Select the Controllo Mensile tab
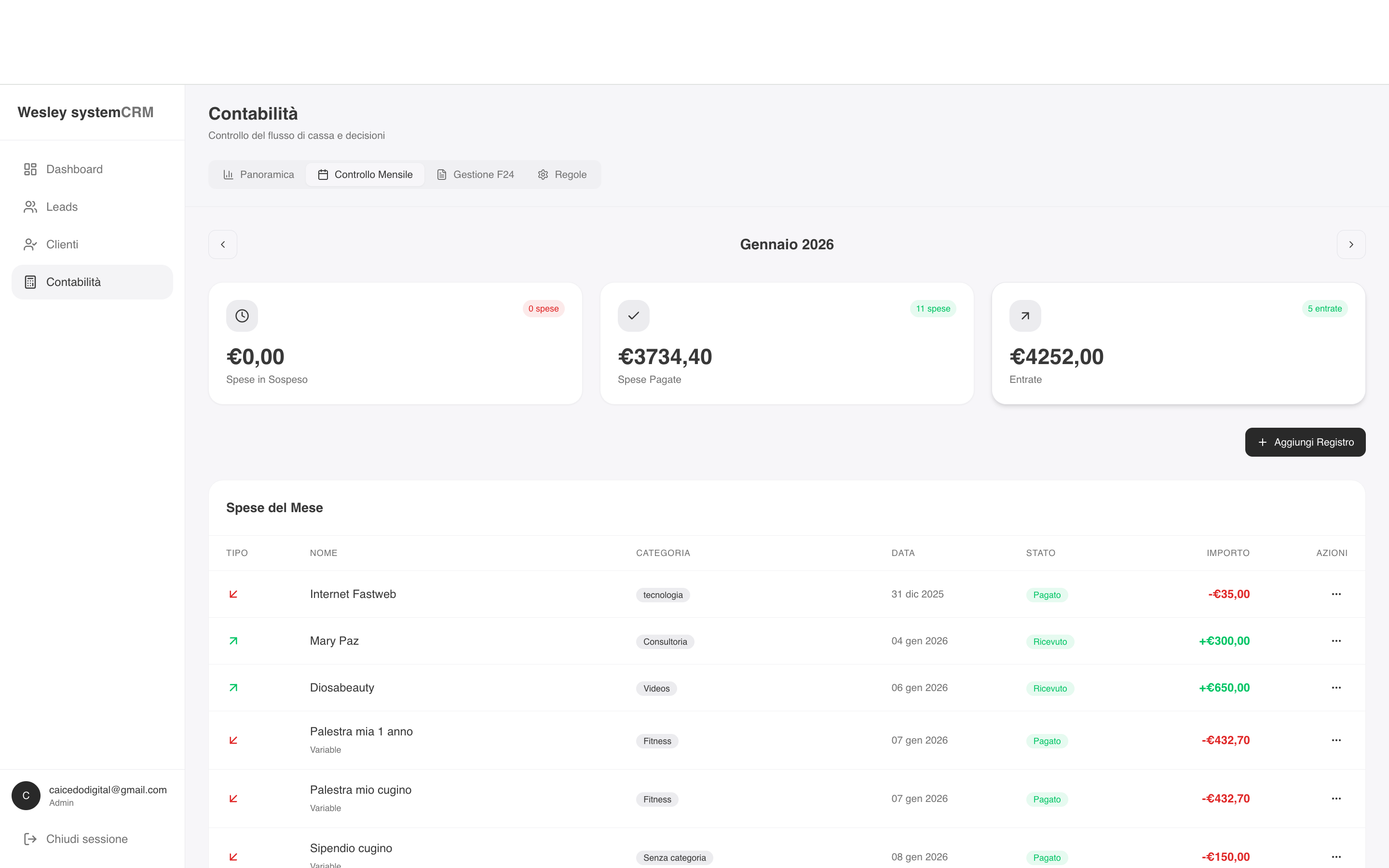 tap(365, 175)
